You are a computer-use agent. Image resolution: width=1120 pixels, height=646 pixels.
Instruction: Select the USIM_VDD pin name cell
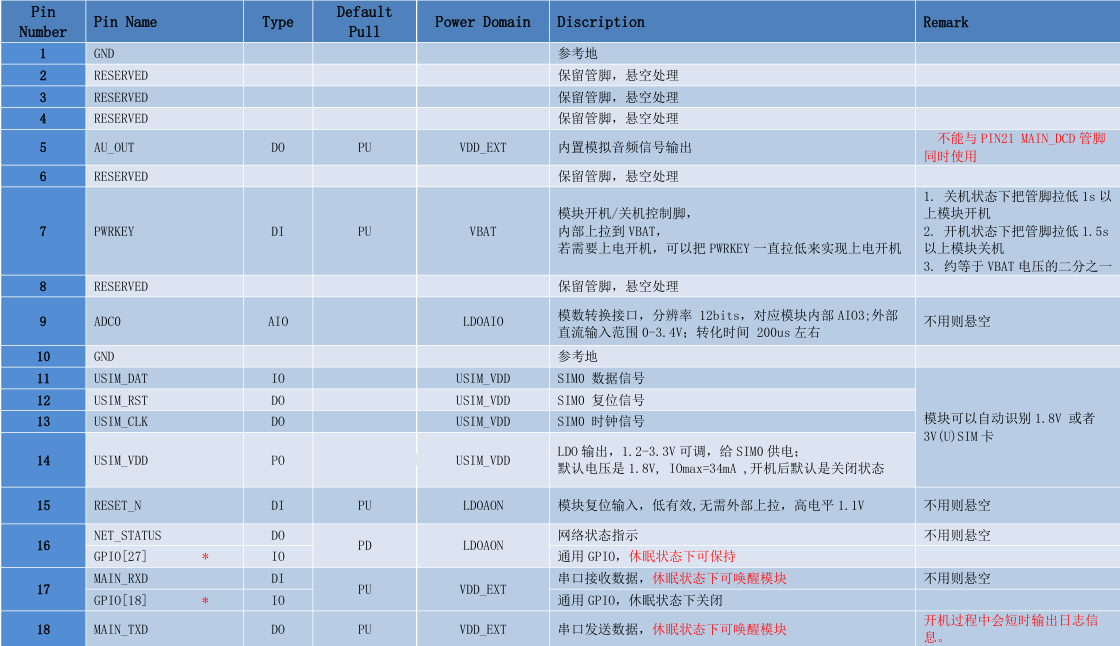(x=164, y=460)
